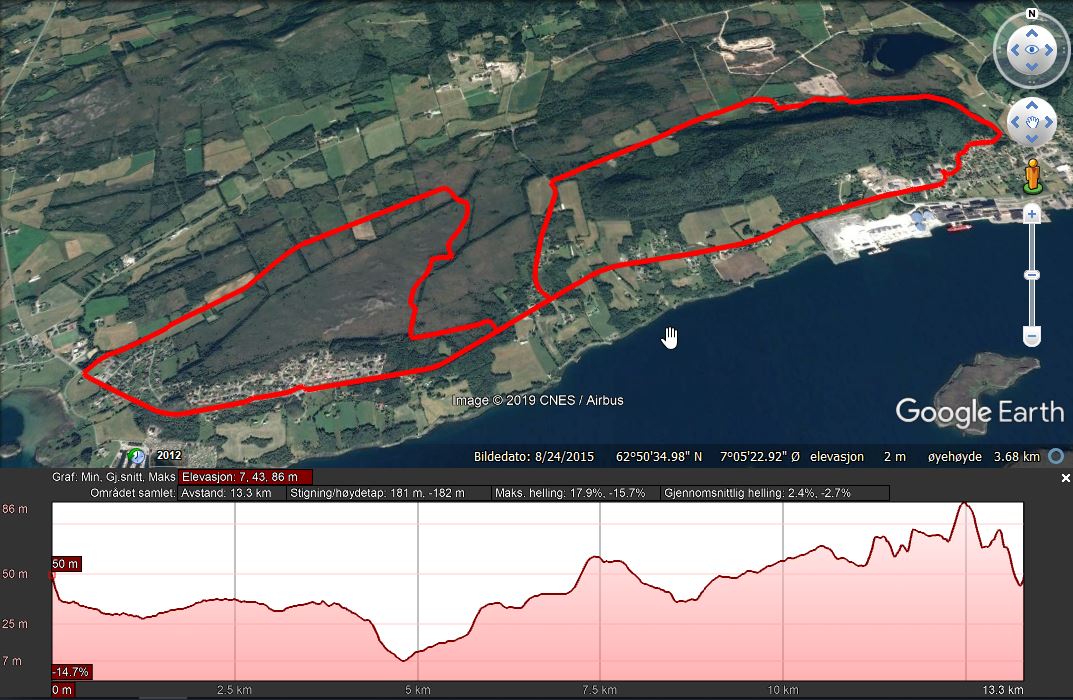Click the look-down arrow on the eye joystick

(1032, 67)
